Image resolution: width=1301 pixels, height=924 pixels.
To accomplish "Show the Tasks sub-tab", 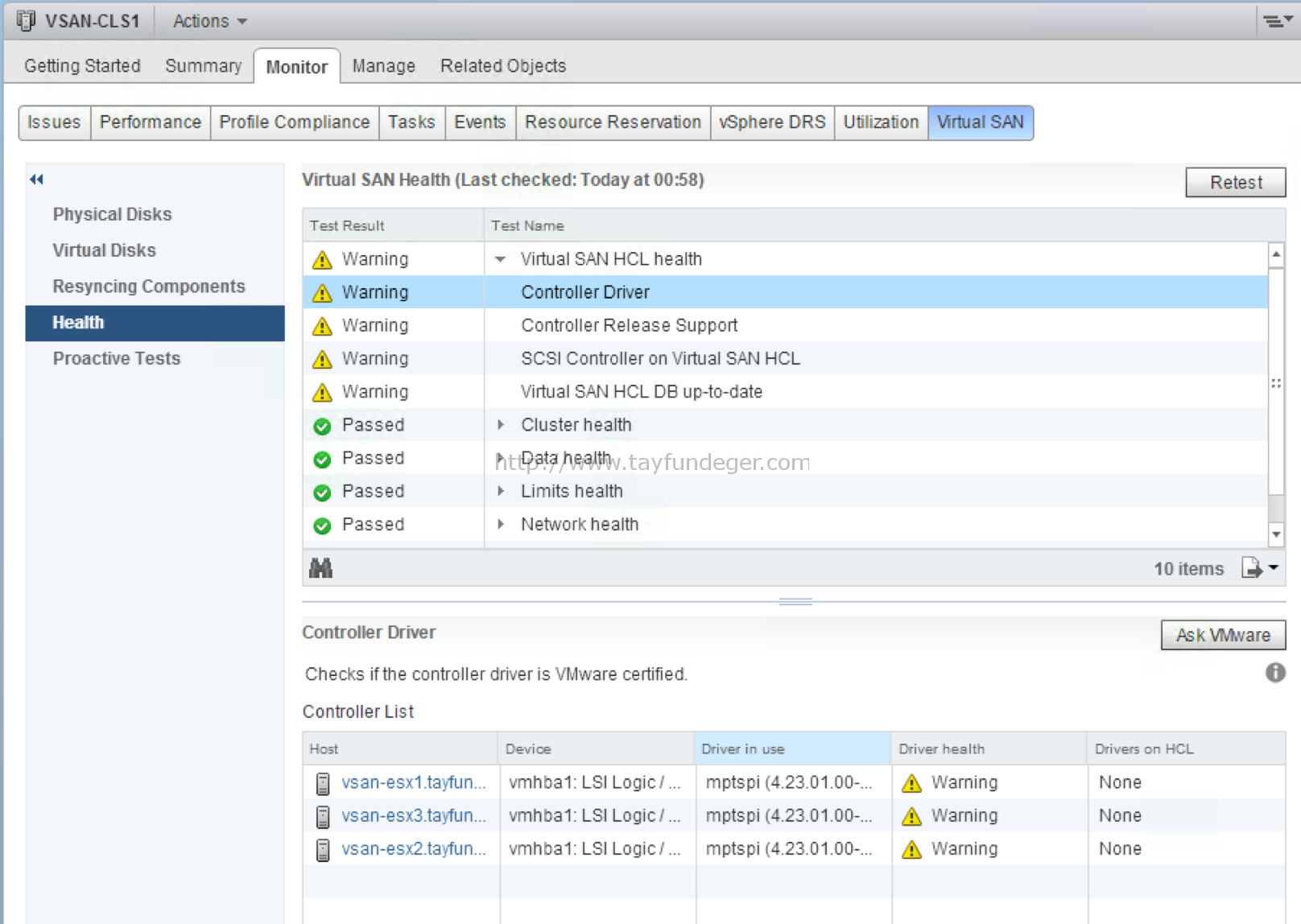I will coord(411,122).
